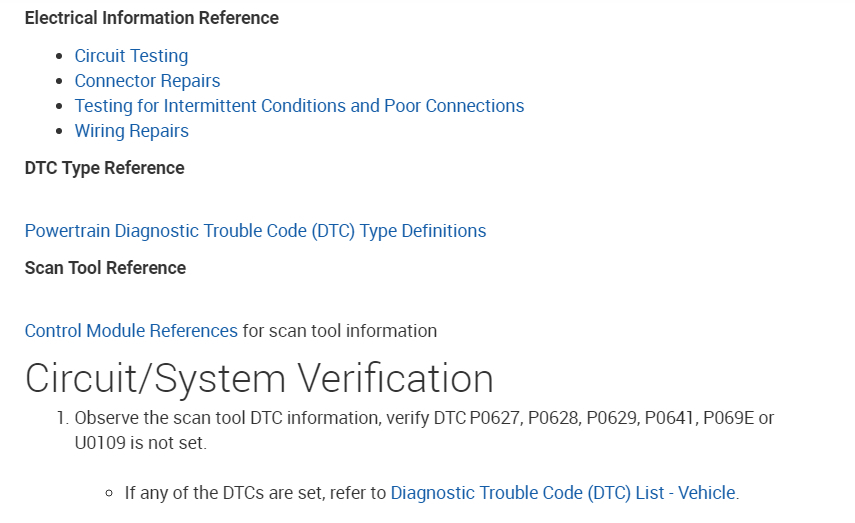Image resolution: width=855 pixels, height=523 pixels.
Task: Open Testing for Intermittent Conditions link
Action: [x=299, y=106]
